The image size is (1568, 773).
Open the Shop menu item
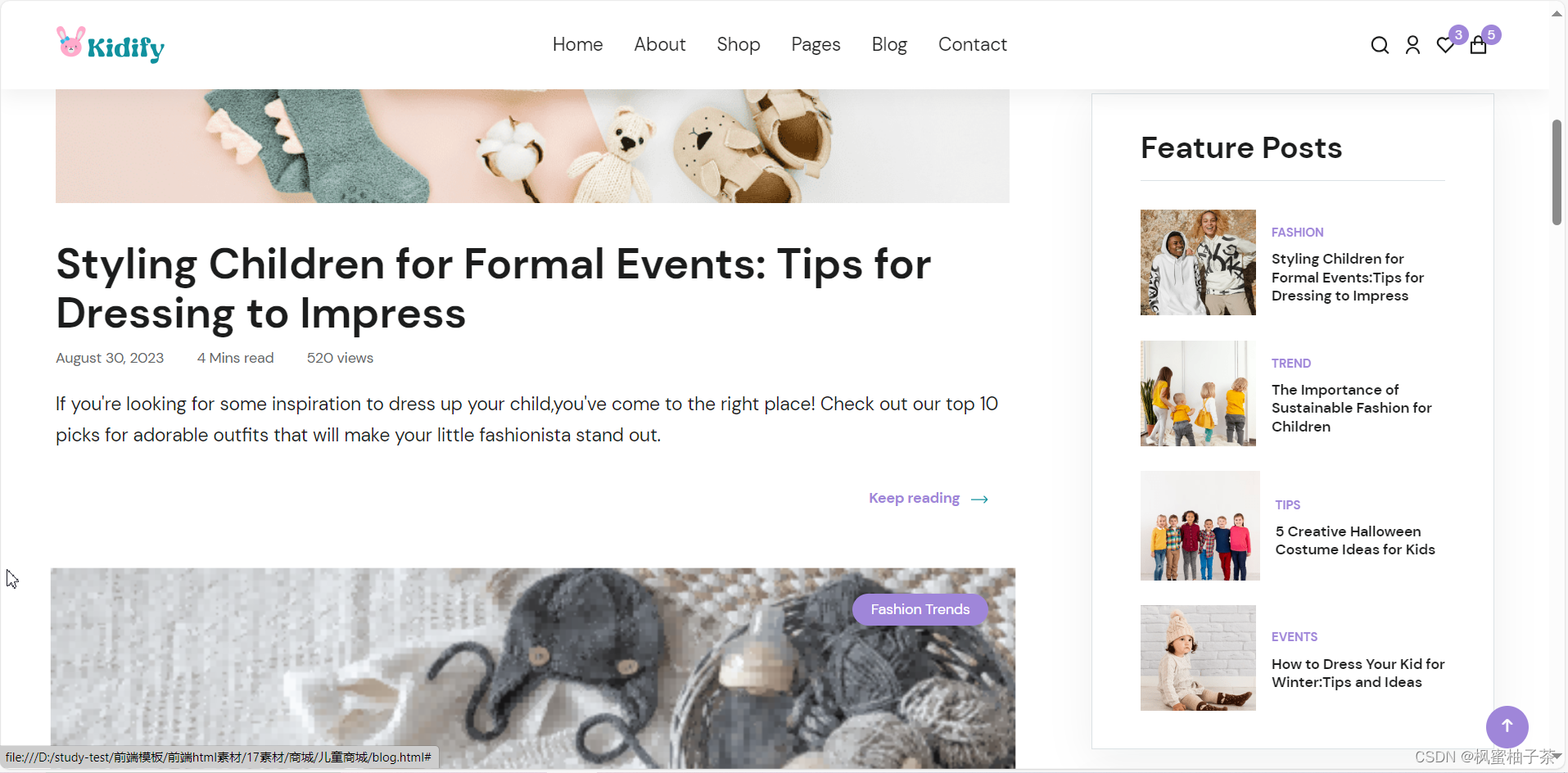point(739,44)
